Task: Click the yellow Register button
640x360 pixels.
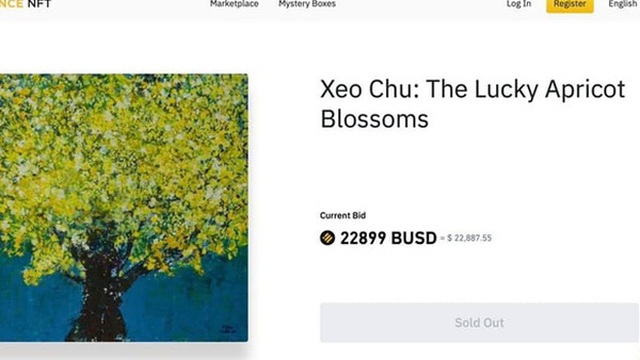Action: pyautogui.click(x=570, y=5)
